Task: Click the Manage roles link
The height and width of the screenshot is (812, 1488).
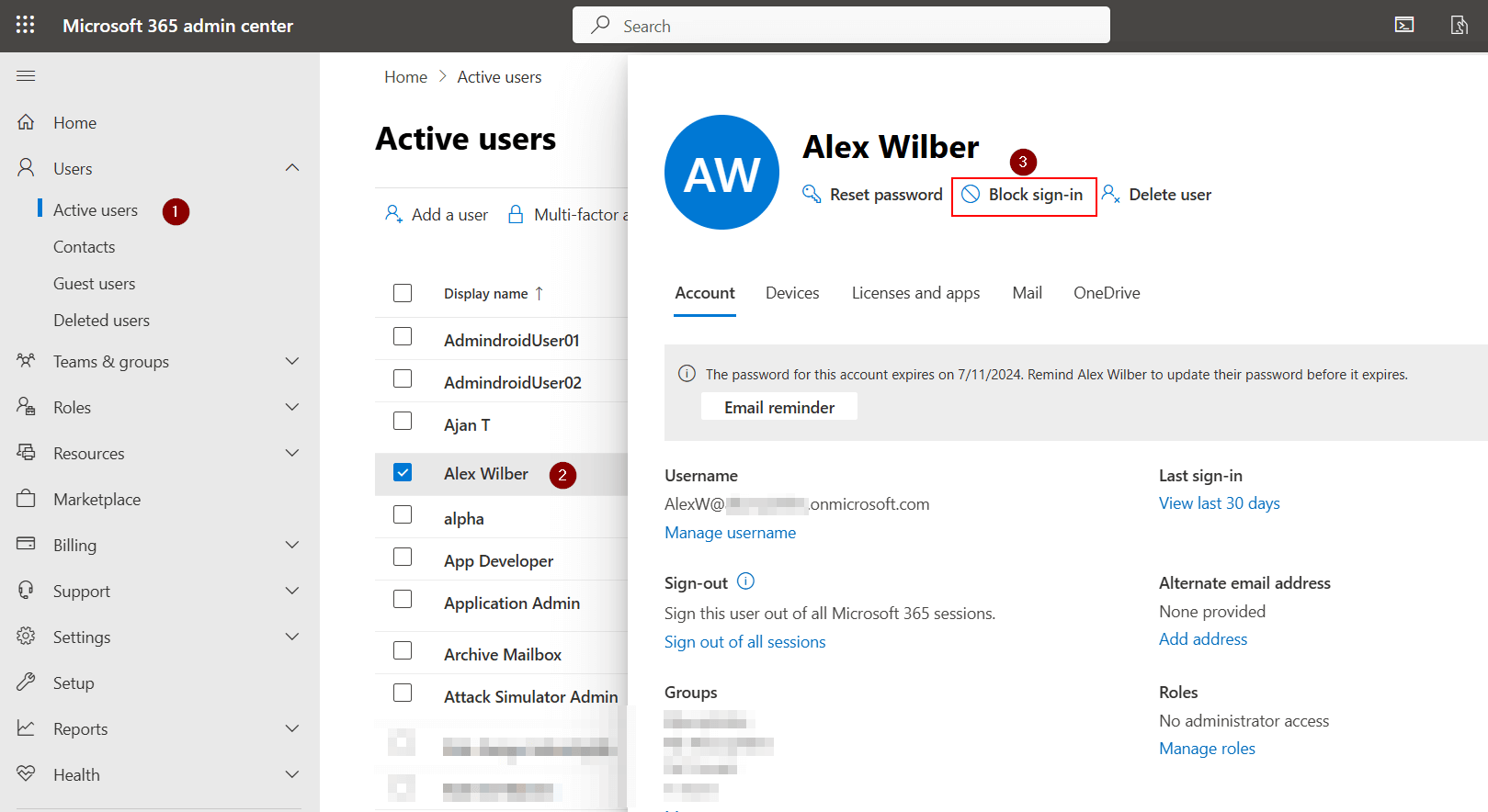Action: tap(1207, 749)
